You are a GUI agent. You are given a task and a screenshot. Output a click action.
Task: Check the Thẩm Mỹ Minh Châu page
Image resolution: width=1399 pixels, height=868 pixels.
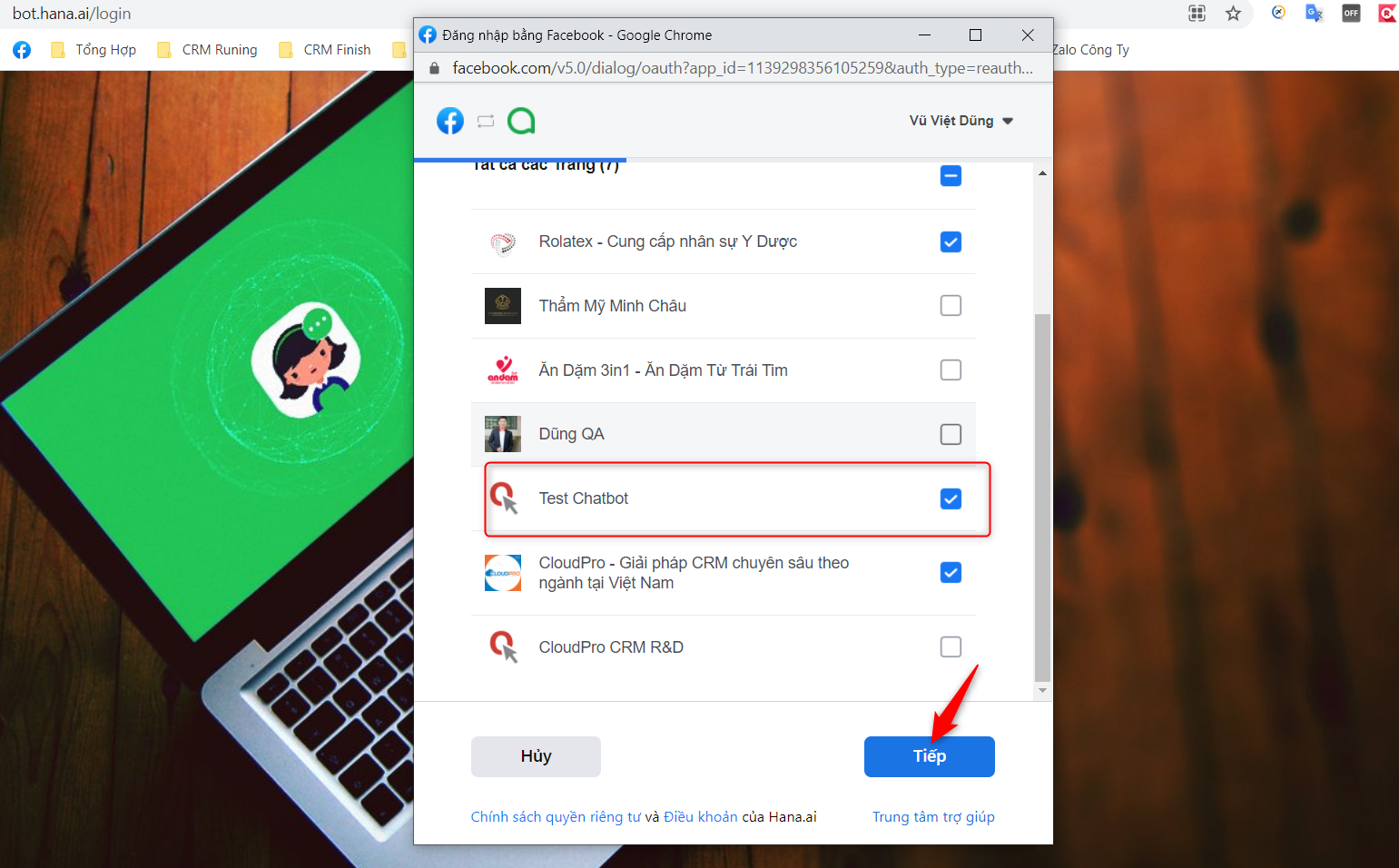click(951, 306)
